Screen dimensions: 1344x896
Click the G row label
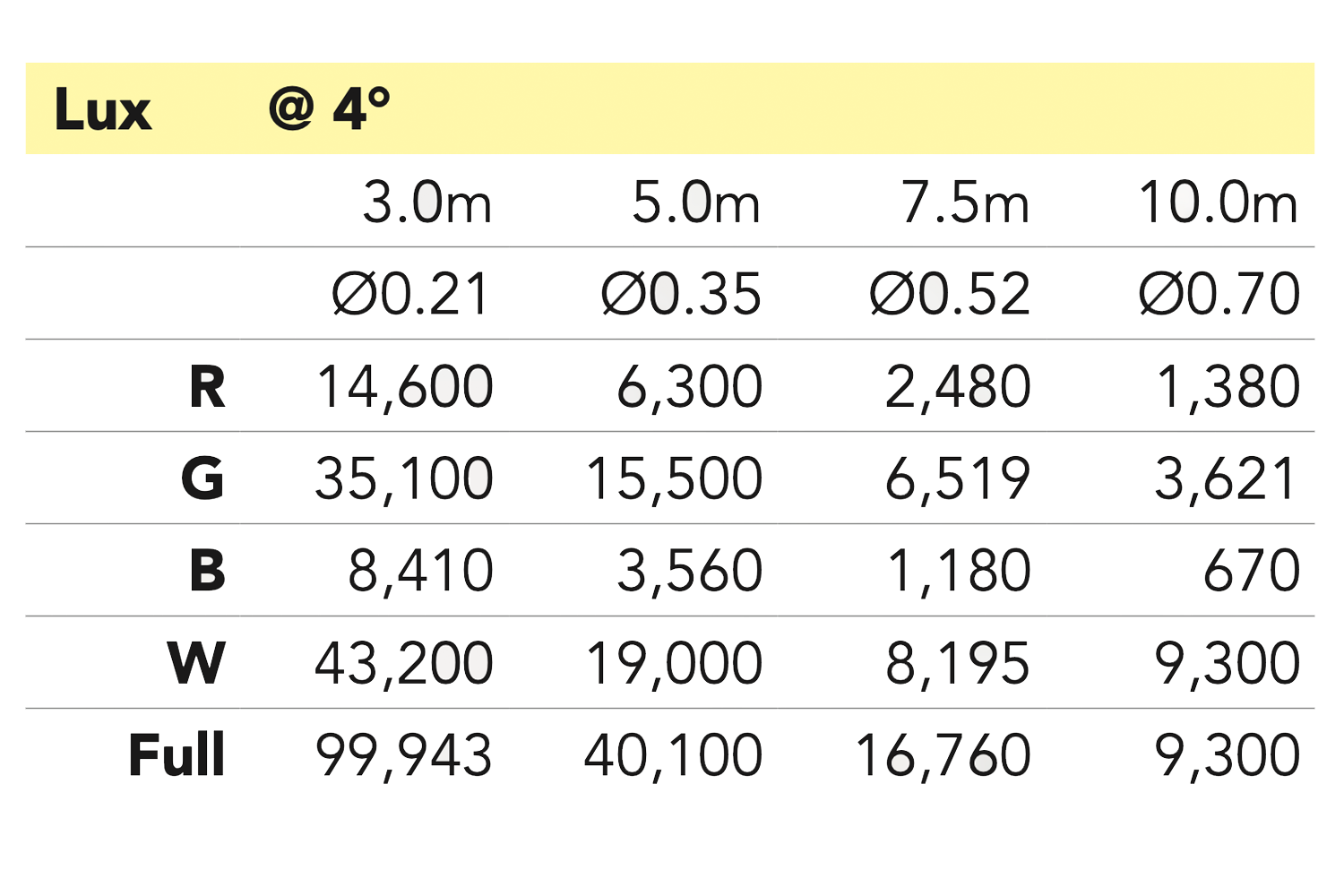tap(203, 478)
